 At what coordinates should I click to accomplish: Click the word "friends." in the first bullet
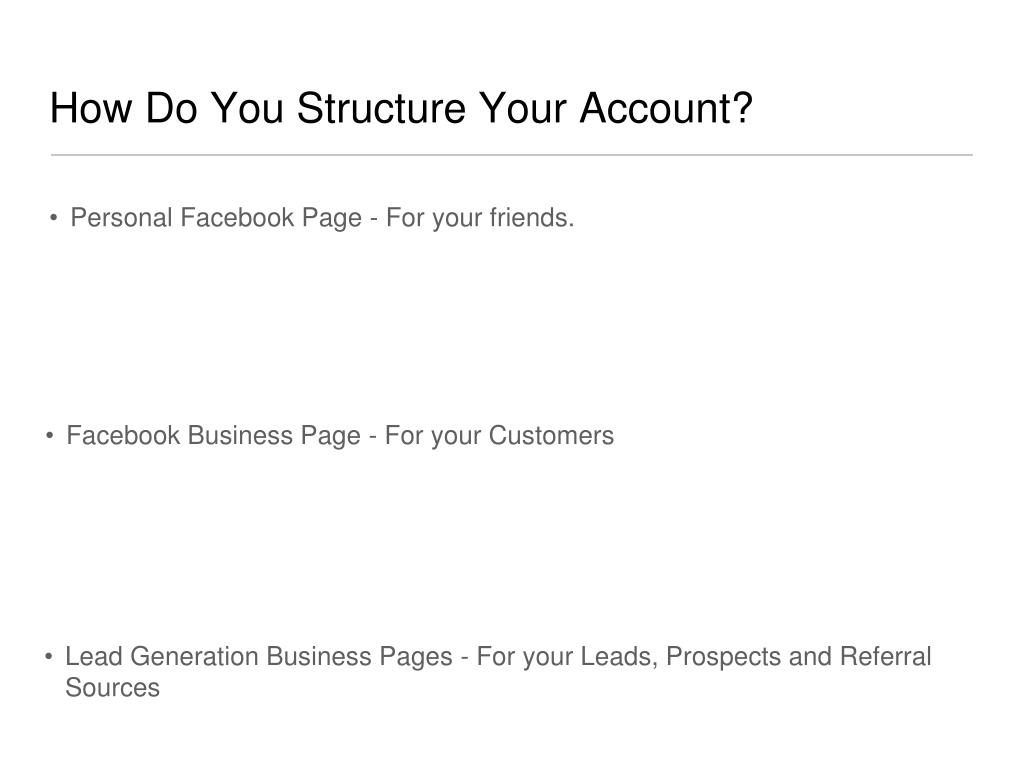click(532, 218)
